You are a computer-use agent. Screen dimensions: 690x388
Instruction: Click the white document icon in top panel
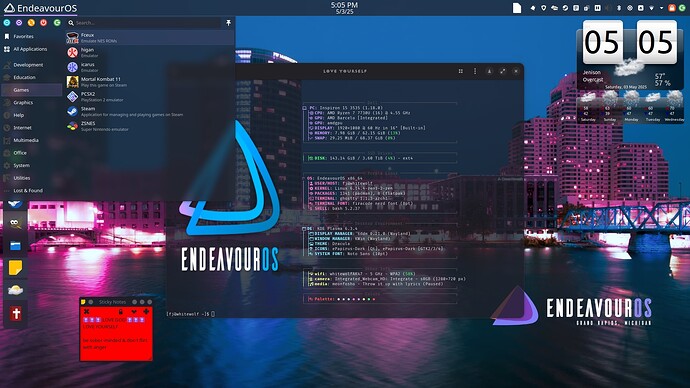pos(517,8)
